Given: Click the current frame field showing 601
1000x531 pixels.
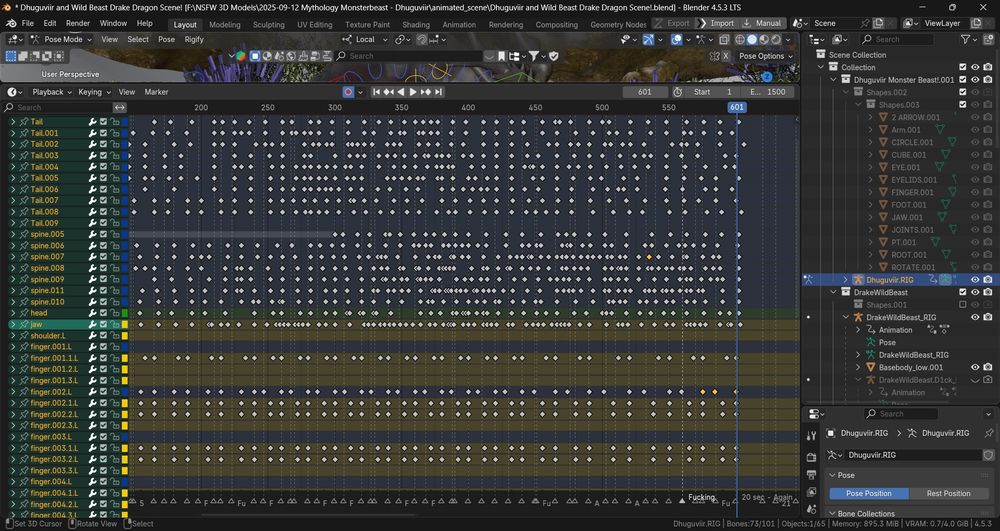Looking at the screenshot, I should (x=644, y=92).
